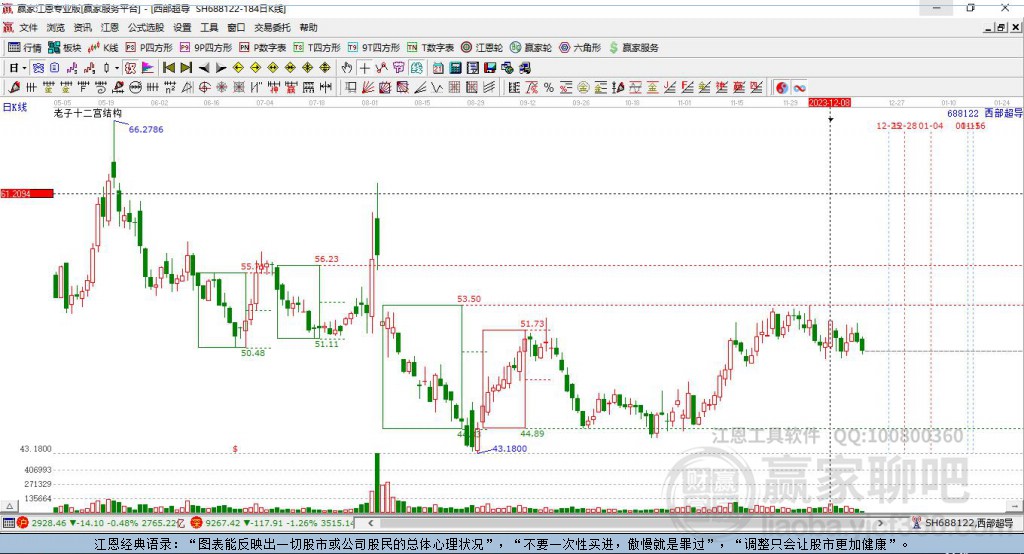Click the 老子十二宫结构 label
Image resolution: width=1024 pixels, height=554 pixels.
tap(88, 113)
